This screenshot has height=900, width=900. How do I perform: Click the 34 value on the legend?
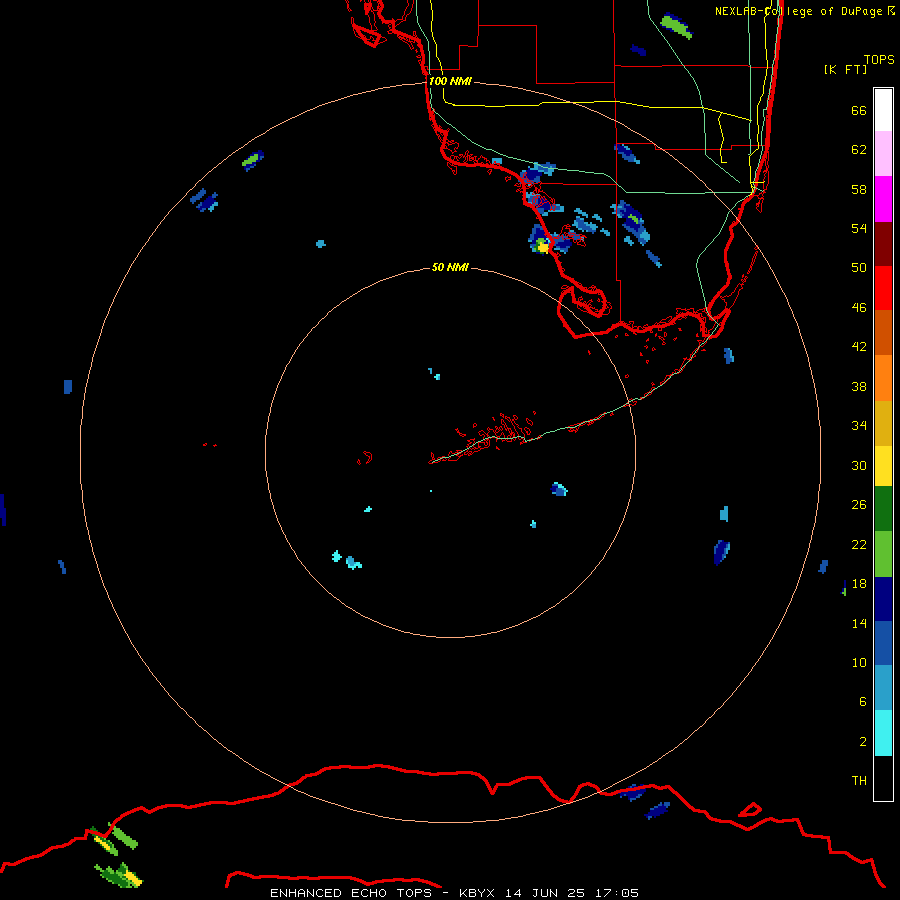[859, 425]
